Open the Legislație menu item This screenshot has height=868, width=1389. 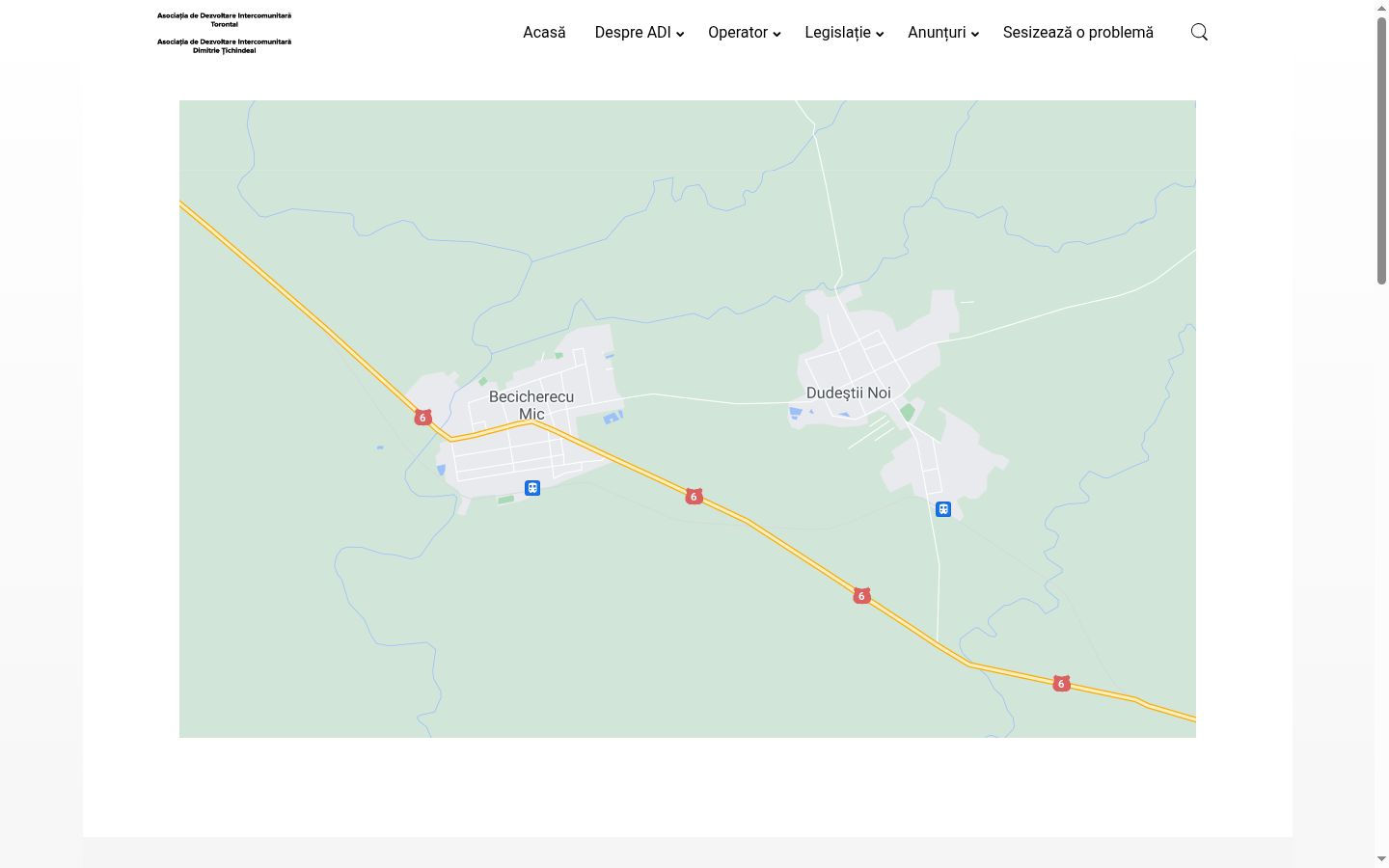[x=838, y=32]
